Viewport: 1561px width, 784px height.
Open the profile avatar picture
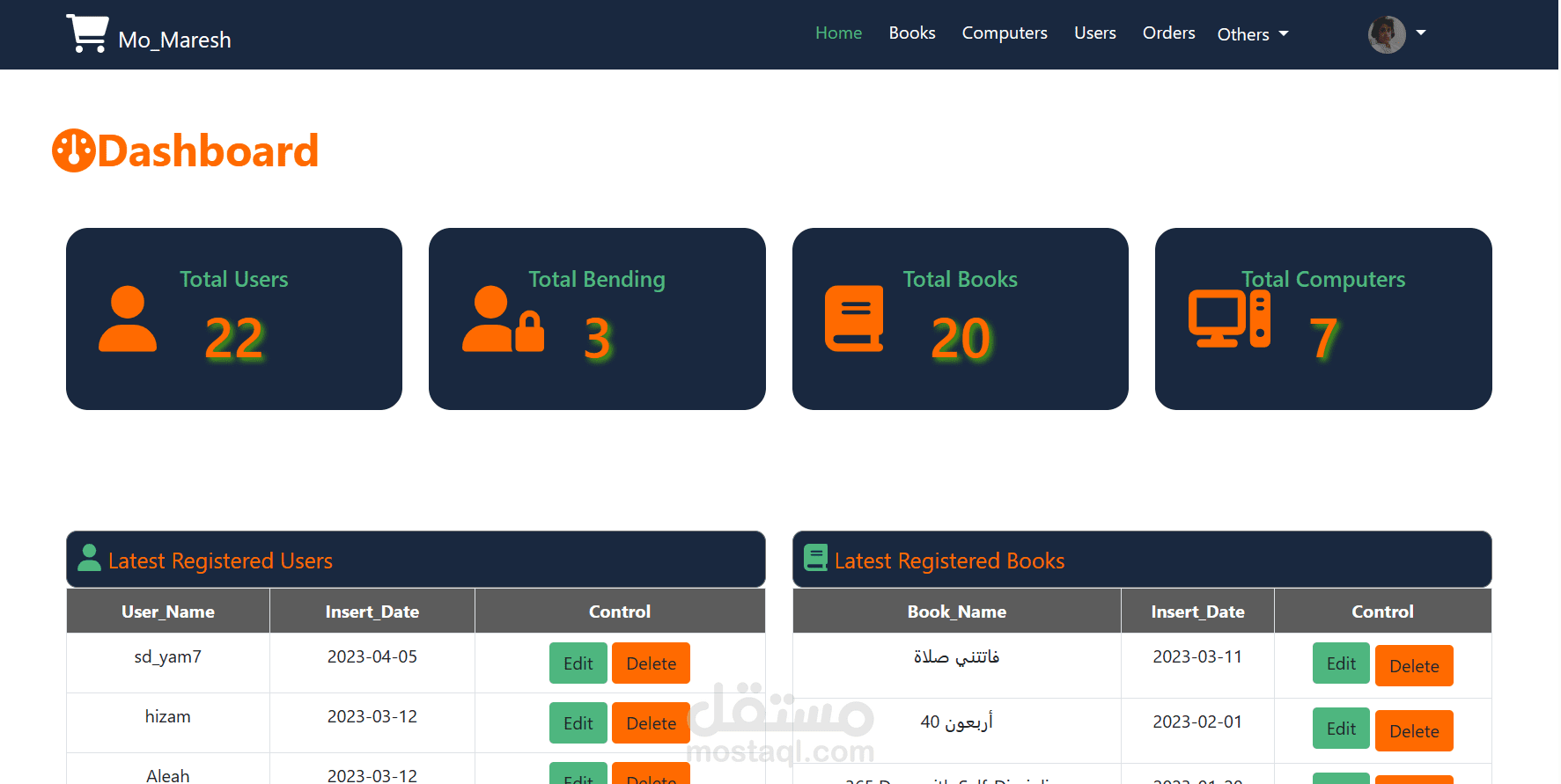(1387, 34)
